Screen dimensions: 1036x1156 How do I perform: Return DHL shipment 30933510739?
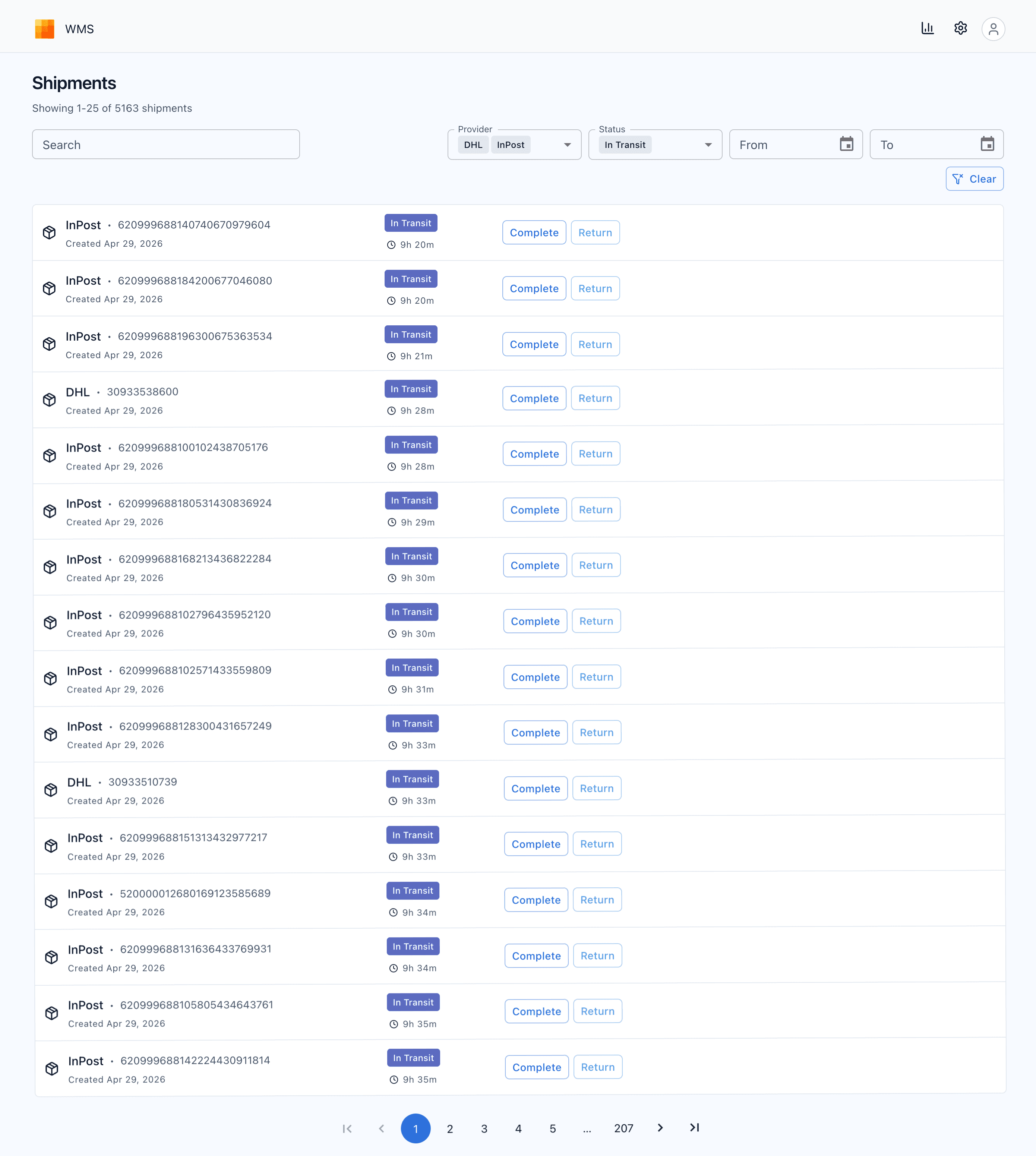pyautogui.click(x=597, y=788)
